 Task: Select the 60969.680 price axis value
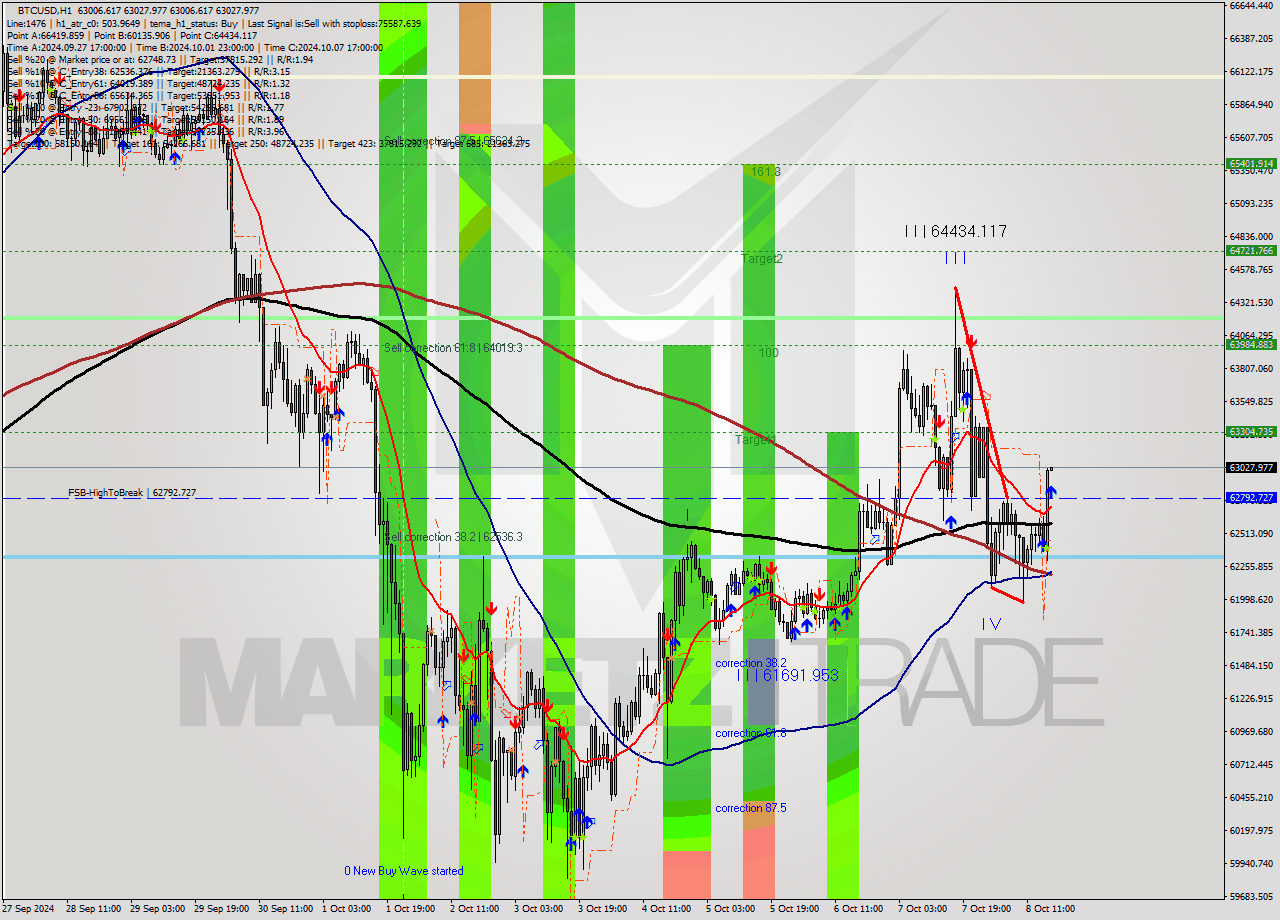(1251, 732)
